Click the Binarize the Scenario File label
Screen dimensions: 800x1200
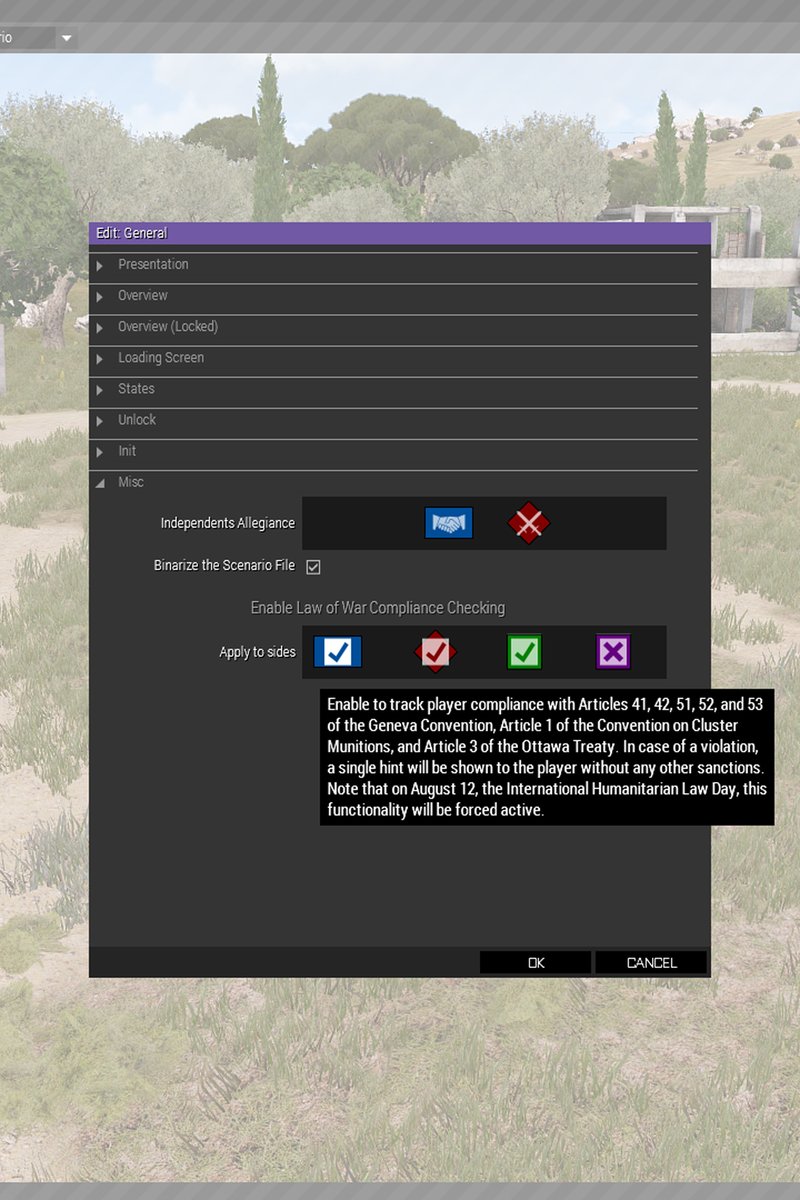(x=224, y=566)
